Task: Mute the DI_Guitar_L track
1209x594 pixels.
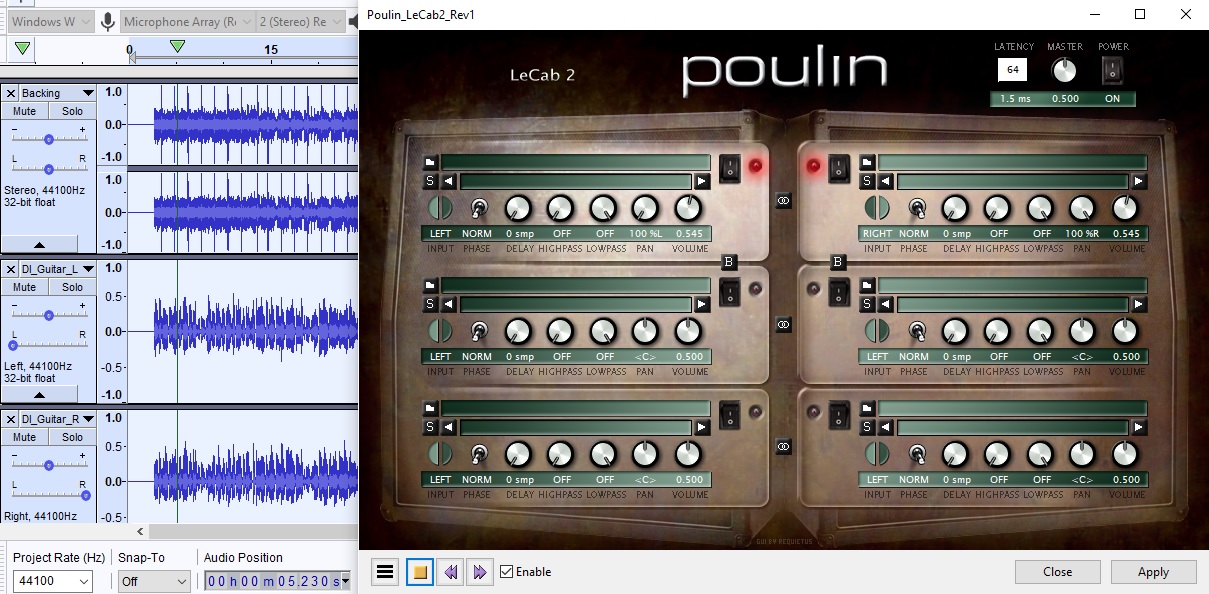Action: click(25, 287)
